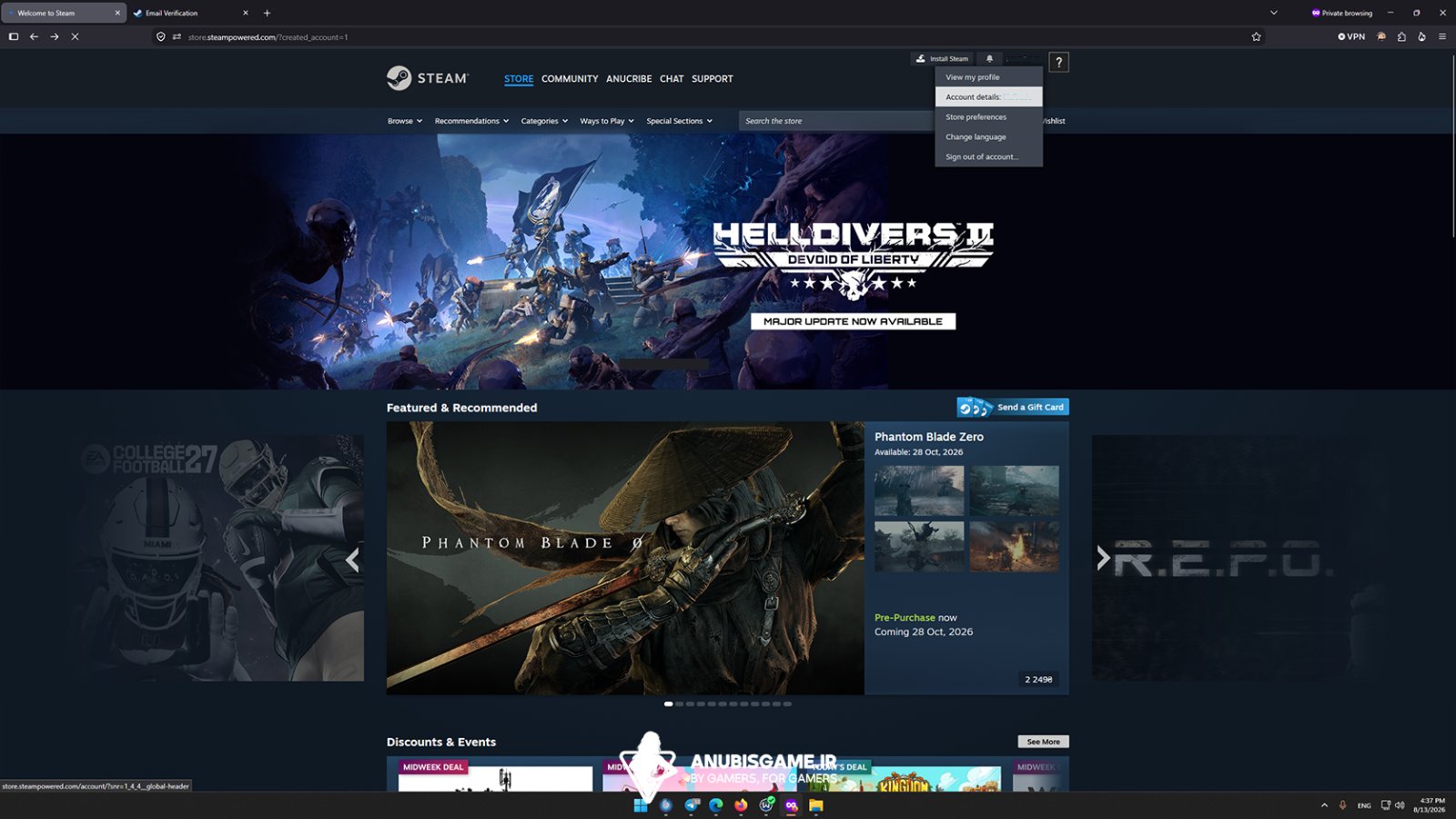Viewport: 1456px width, 819px height.
Task: Open the VPN button in the toolbar
Action: [1351, 36]
